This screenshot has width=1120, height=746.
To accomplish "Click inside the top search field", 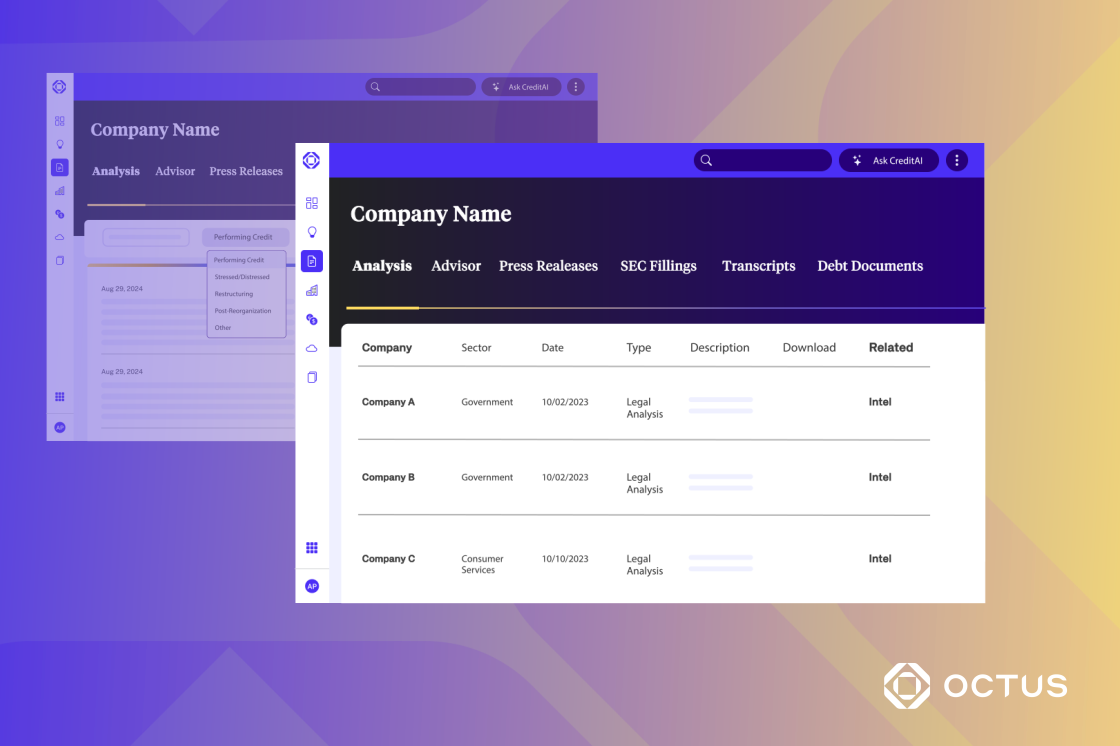I will [762, 160].
